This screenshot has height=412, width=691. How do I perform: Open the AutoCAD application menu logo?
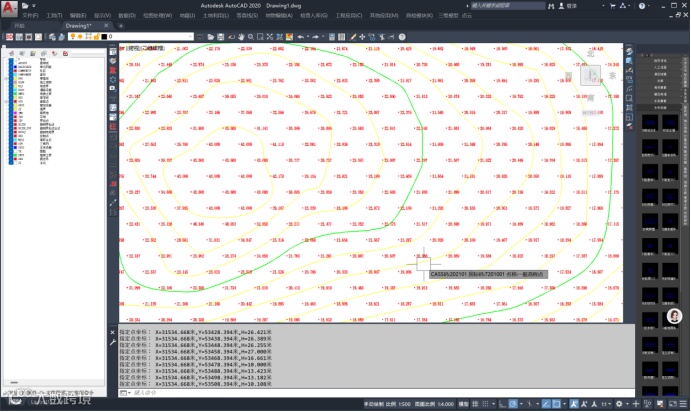(9, 8)
